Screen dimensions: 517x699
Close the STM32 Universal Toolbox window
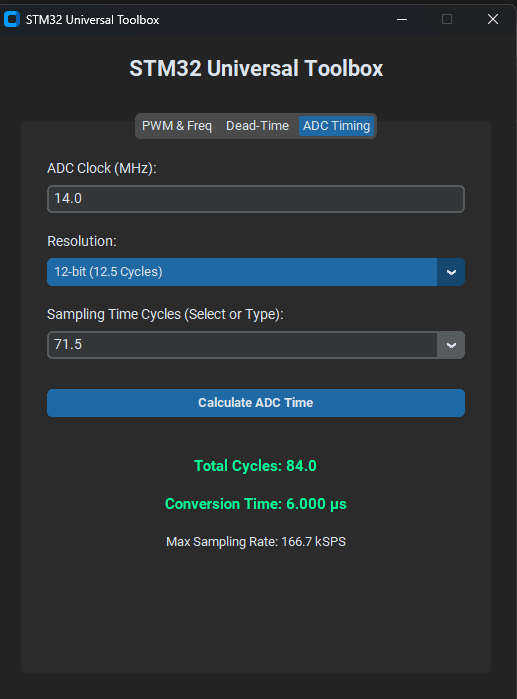[492, 19]
